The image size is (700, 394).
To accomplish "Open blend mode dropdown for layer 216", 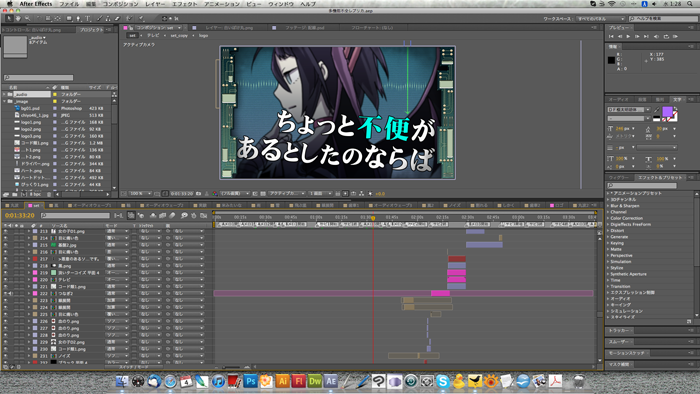I will pyautogui.click(x=117, y=252).
